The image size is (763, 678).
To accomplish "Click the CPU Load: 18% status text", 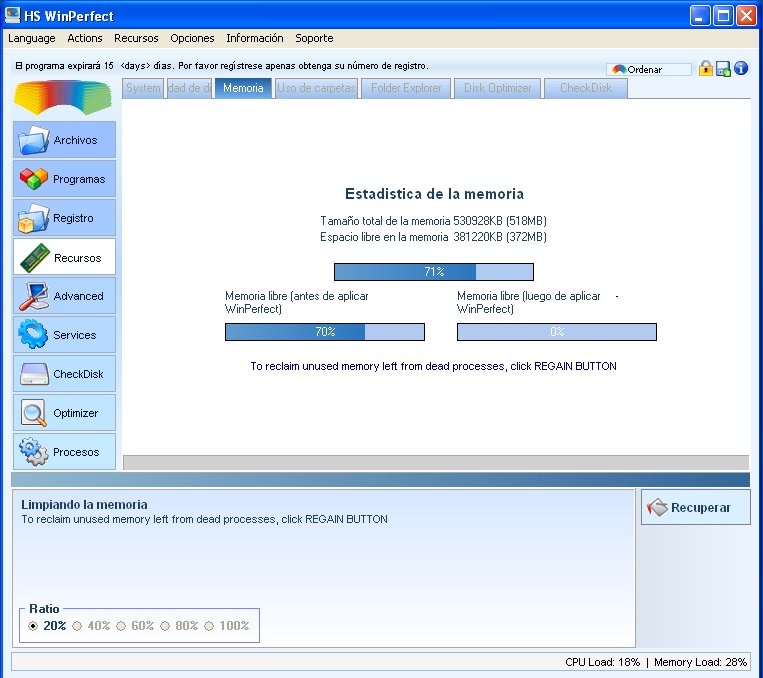I will click(x=602, y=662).
